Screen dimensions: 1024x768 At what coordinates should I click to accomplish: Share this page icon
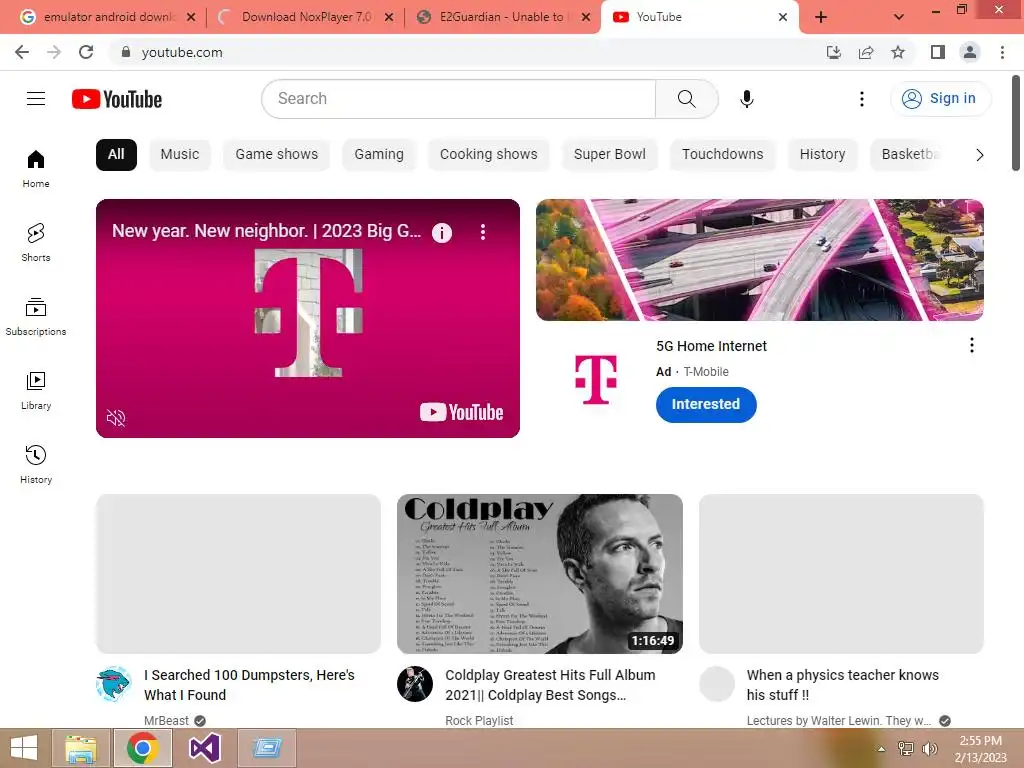(866, 52)
